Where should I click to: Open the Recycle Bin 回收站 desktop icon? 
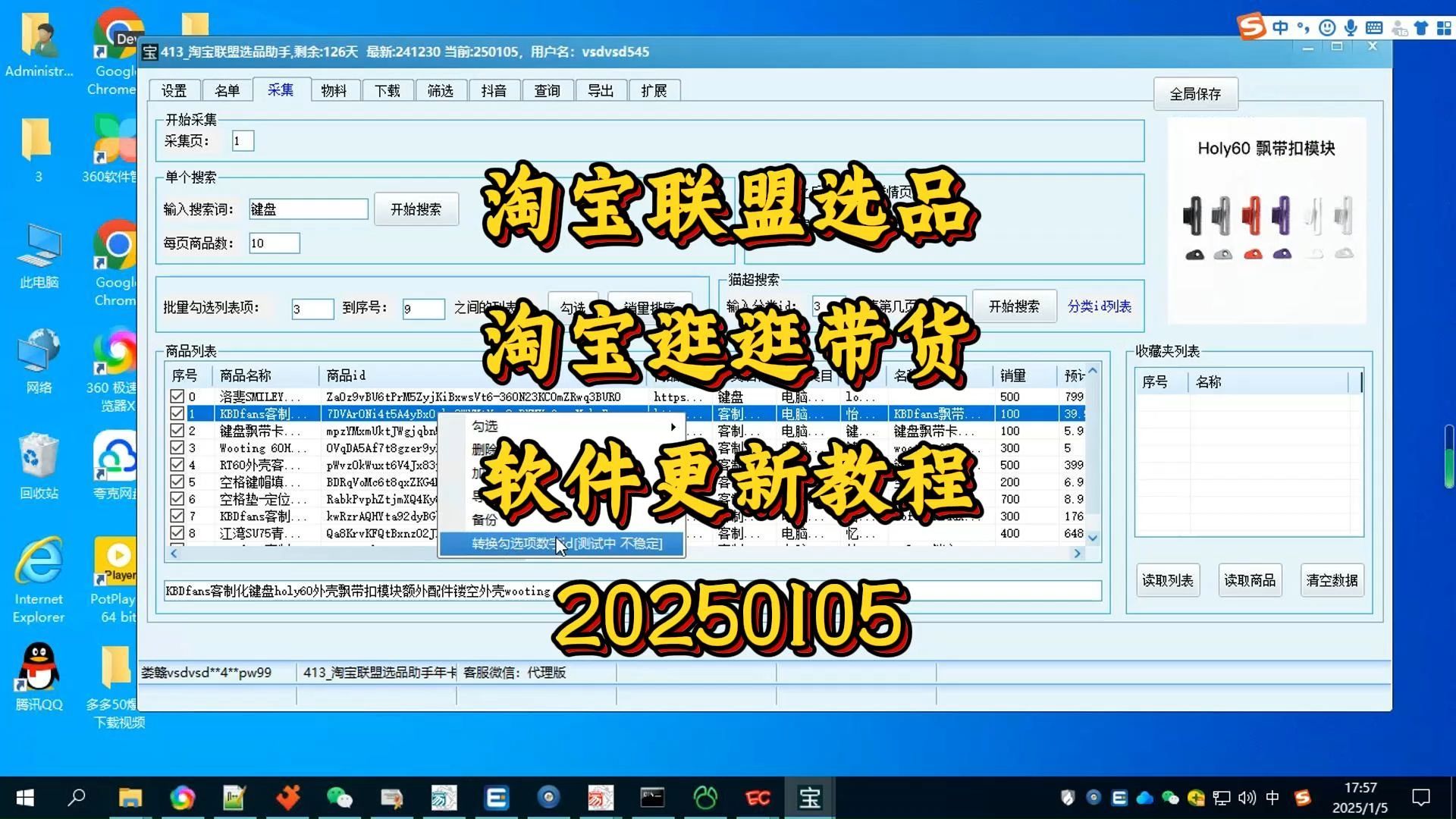click(39, 466)
